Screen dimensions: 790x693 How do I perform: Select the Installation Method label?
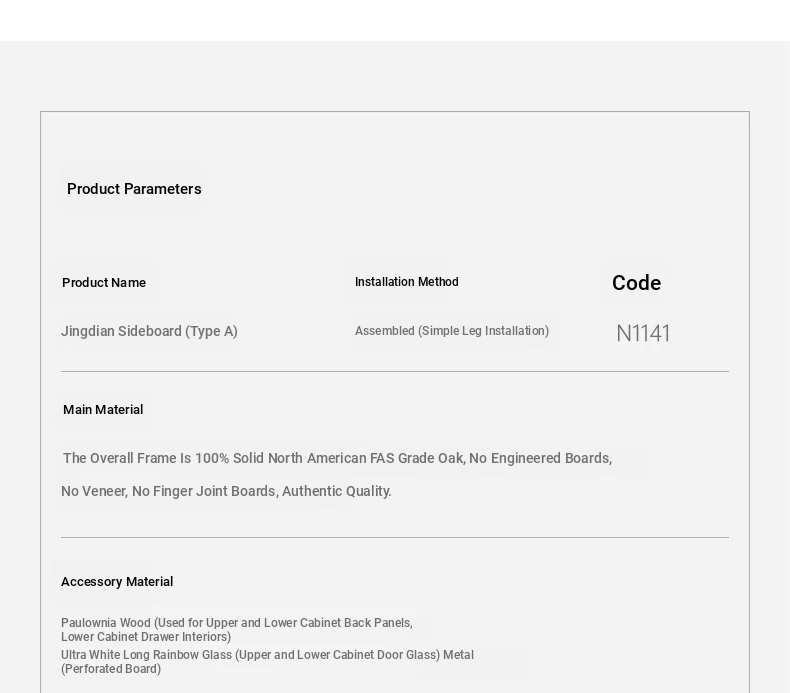pos(407,282)
